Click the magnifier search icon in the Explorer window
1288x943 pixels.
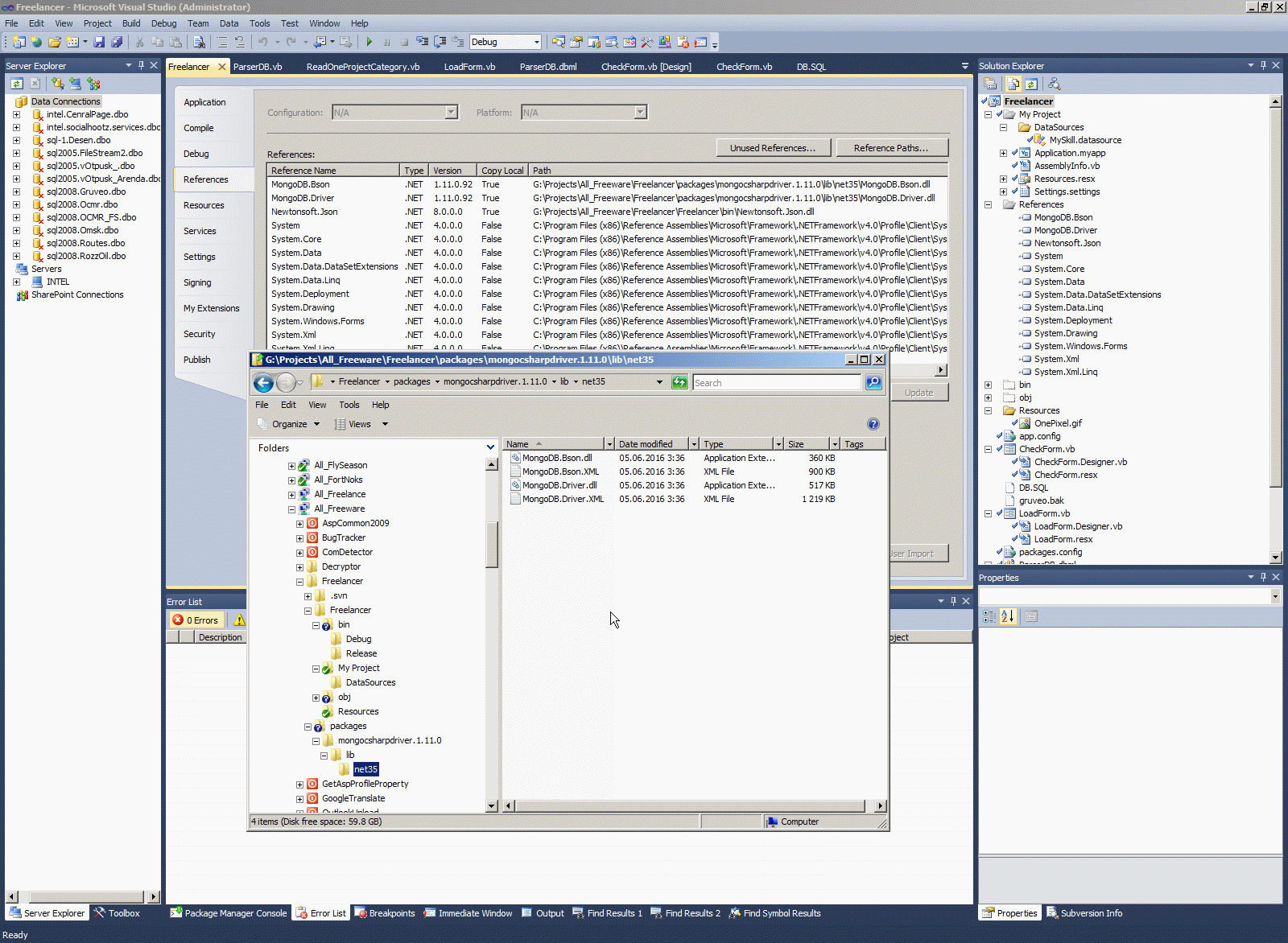(873, 382)
